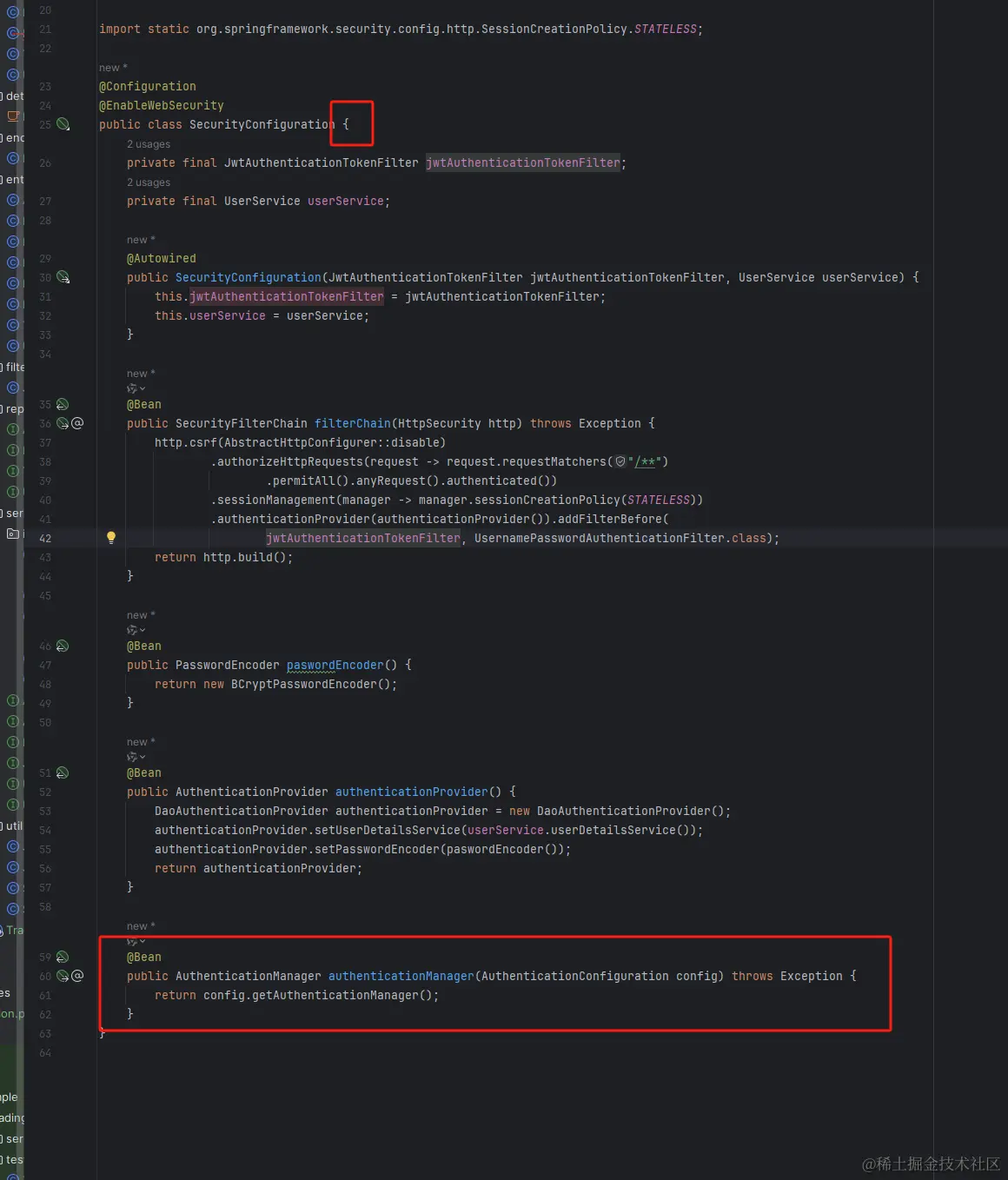
Task: Click the "new *" hint above @Configuration
Action: pos(113,68)
